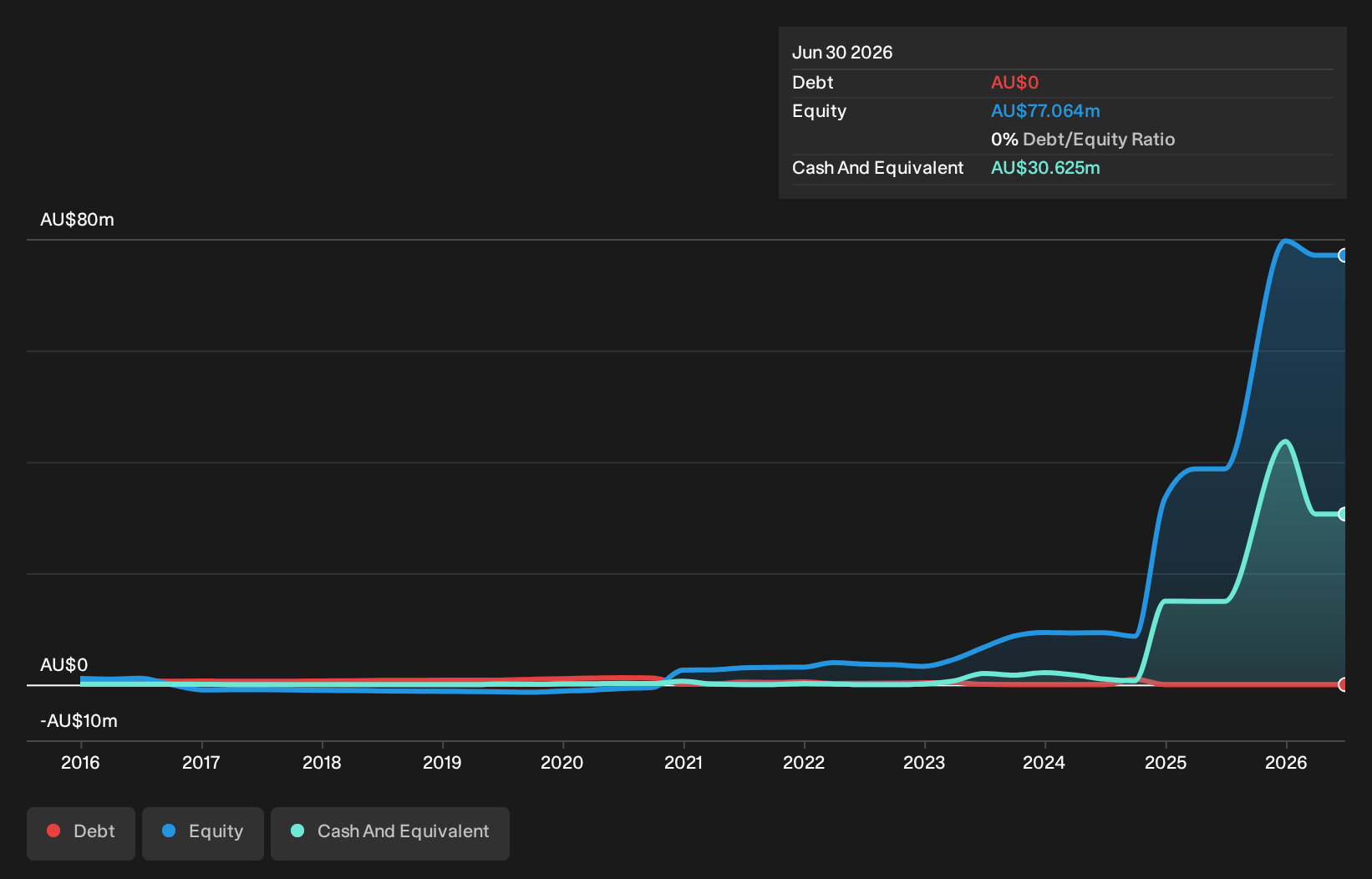This screenshot has height=879, width=1372.
Task: Click the 2021 x-axis label
Action: click(x=683, y=762)
